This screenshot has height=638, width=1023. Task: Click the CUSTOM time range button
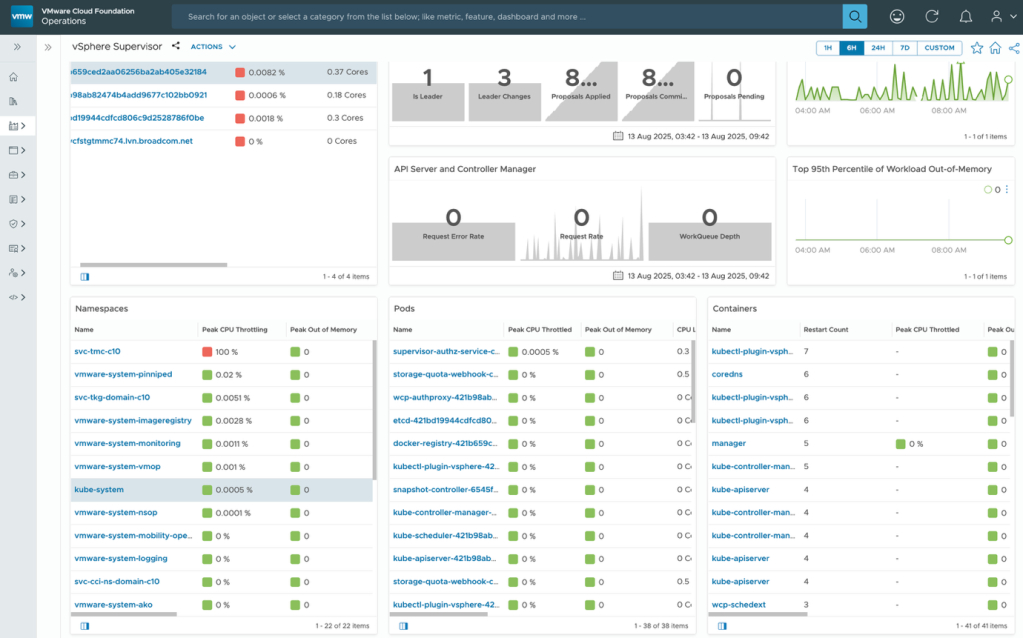939,48
